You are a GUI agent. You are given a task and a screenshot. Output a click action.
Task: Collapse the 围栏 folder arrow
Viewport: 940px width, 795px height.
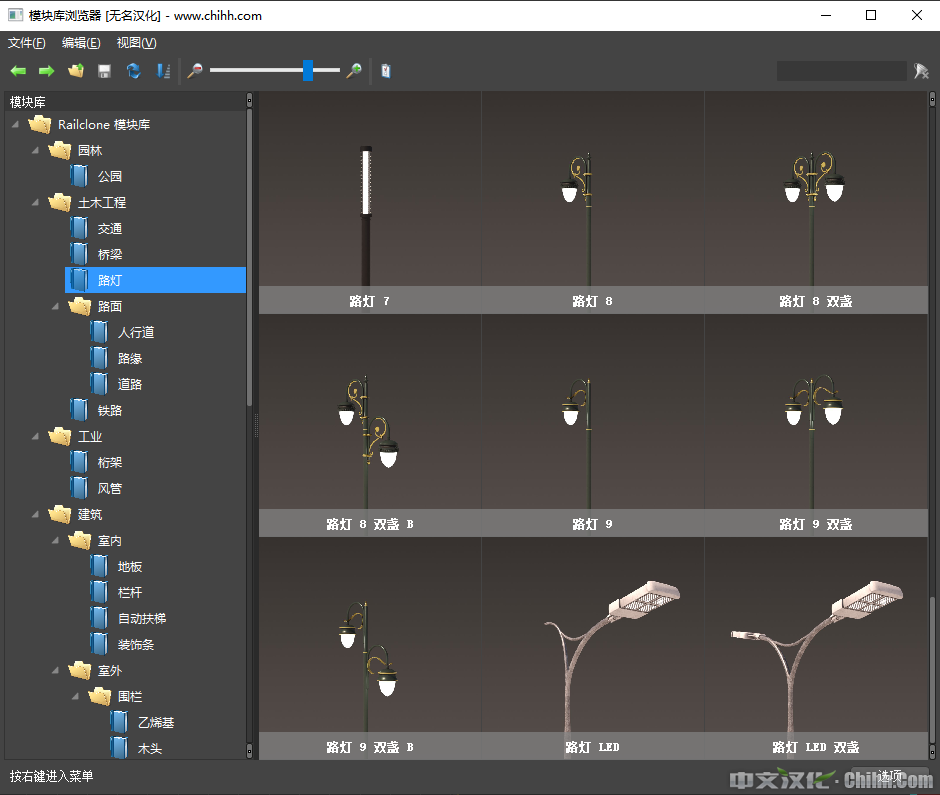(76, 696)
